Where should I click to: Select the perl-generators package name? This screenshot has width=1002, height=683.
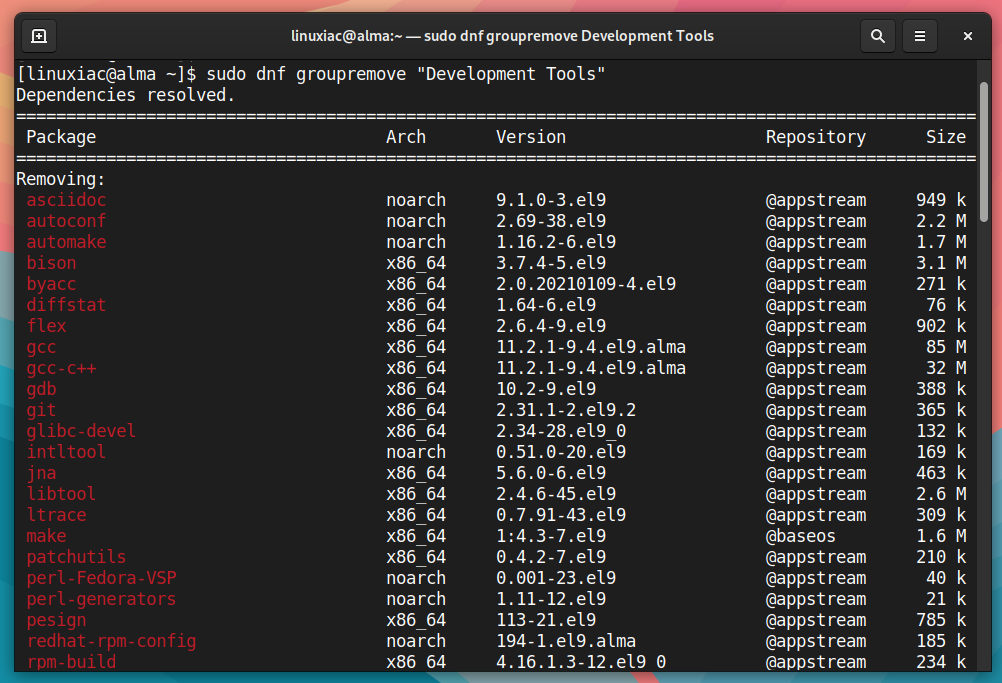coord(101,599)
